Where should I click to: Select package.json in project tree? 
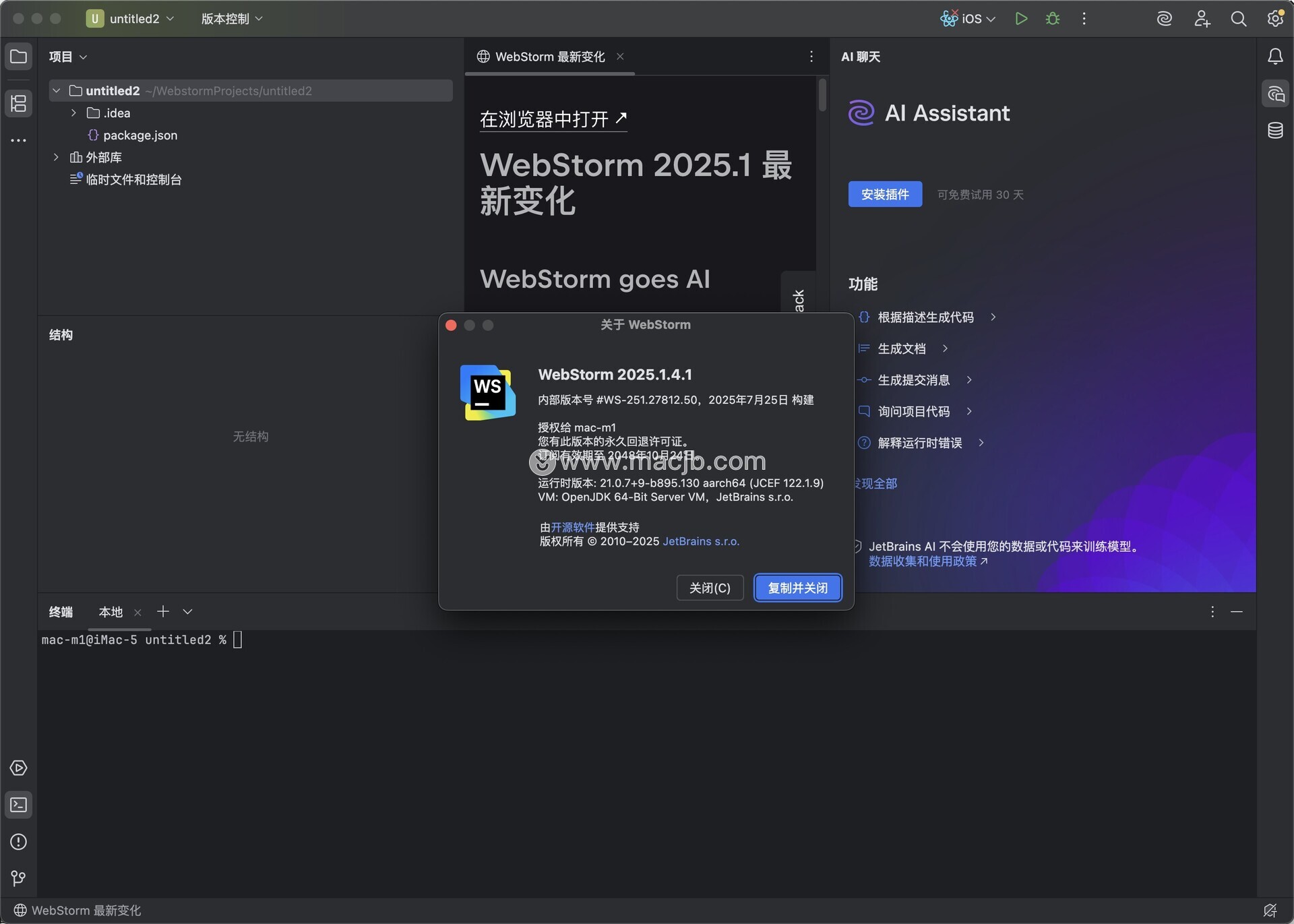click(140, 135)
